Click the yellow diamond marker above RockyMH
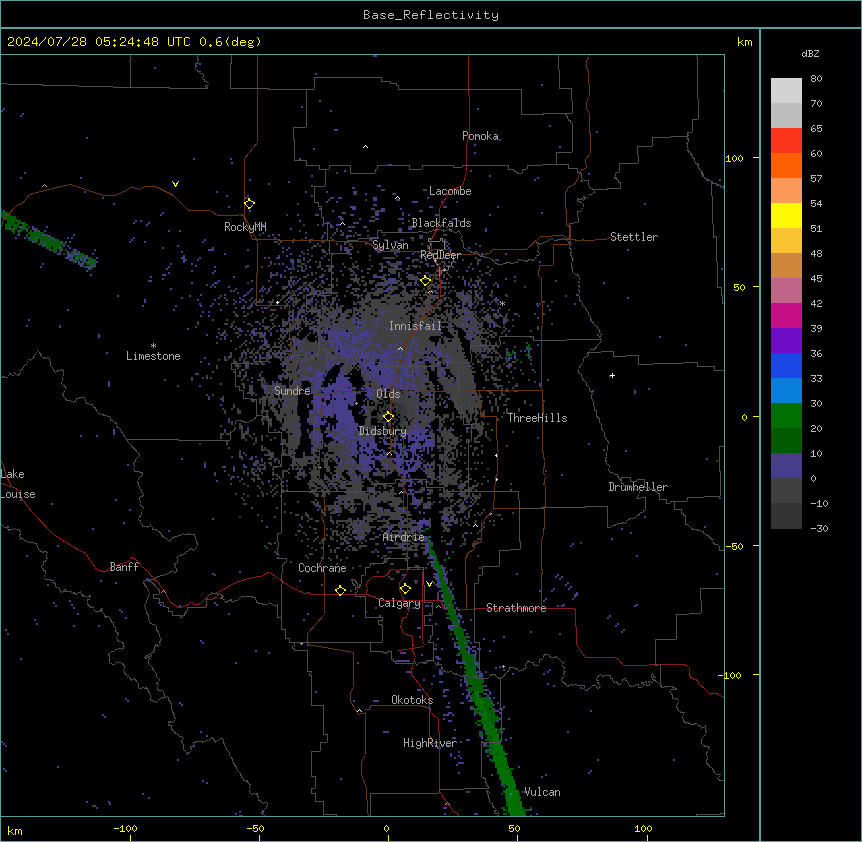 coord(249,204)
